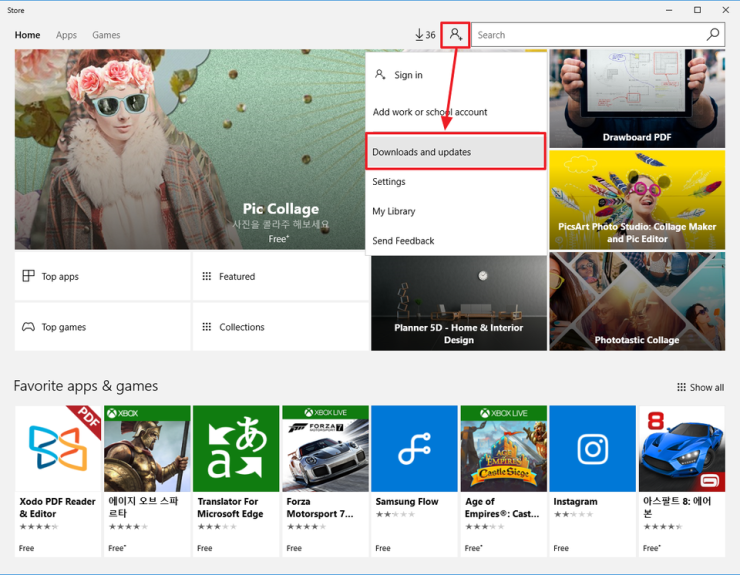
Task: Open the Instagram app icon
Action: 593,448
